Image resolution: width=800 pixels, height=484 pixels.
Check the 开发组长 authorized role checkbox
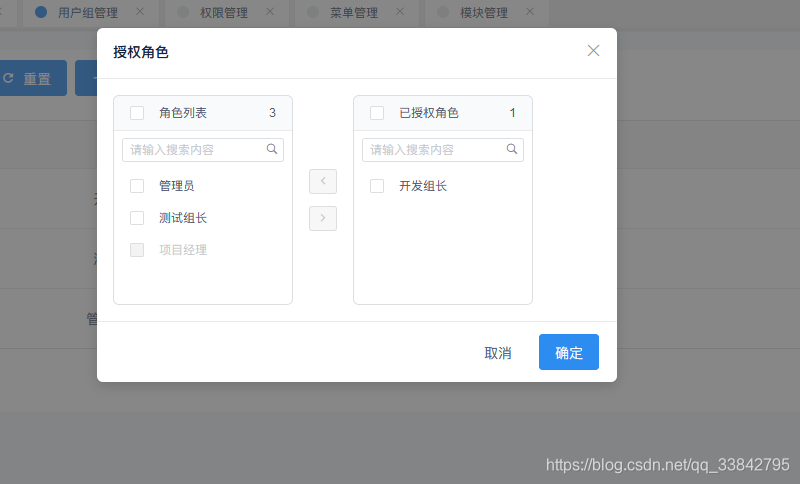377,186
